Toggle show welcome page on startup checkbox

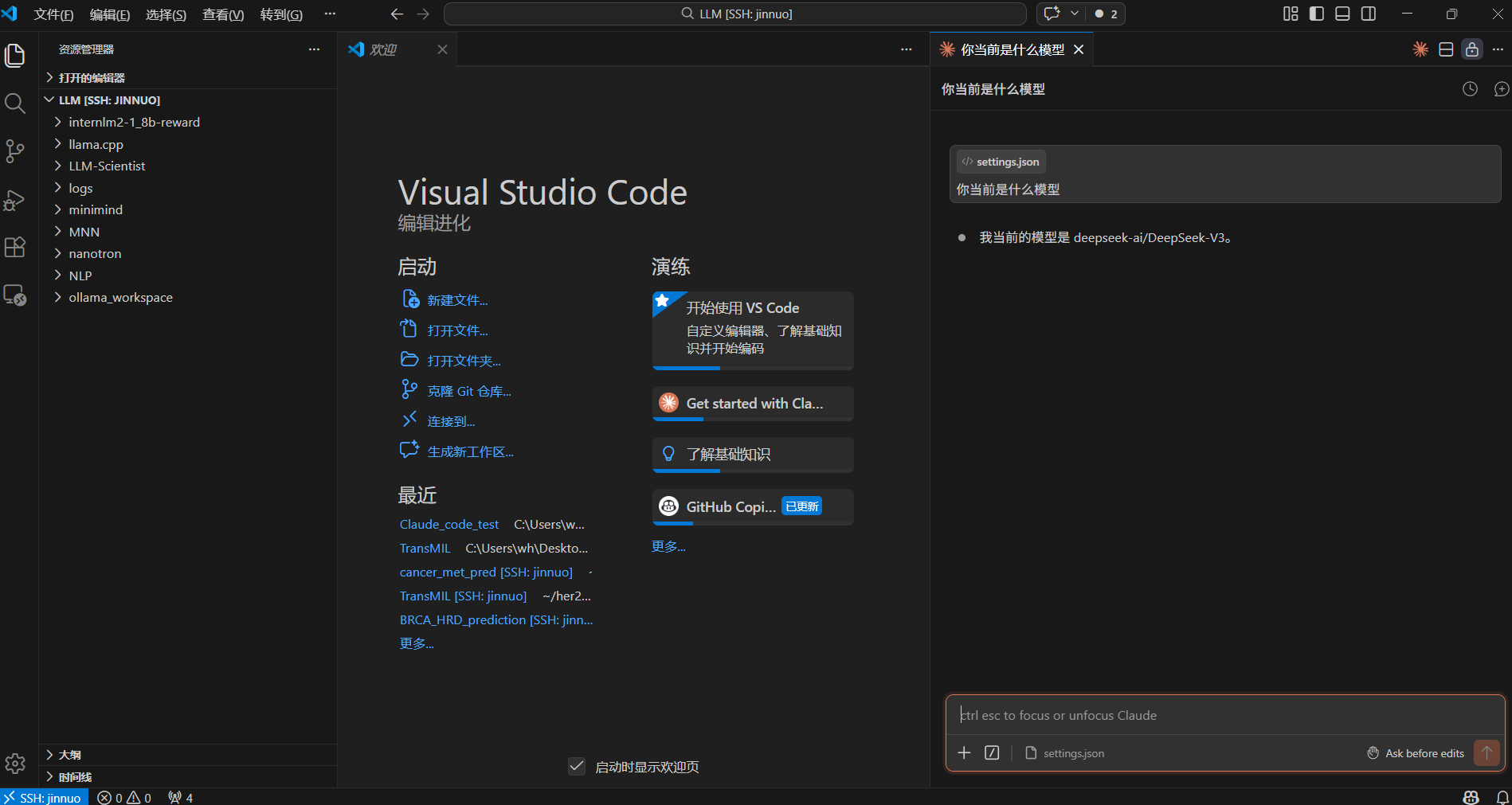577,766
